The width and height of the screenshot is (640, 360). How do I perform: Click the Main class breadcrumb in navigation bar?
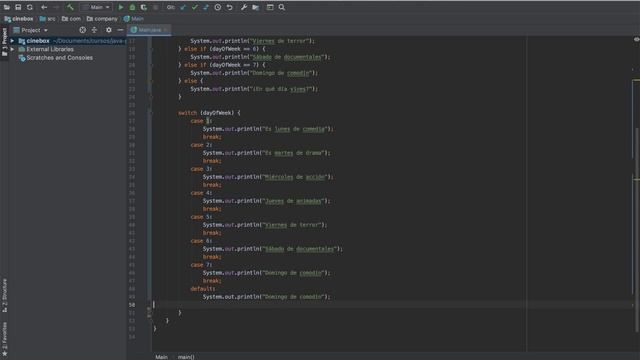pos(133,19)
